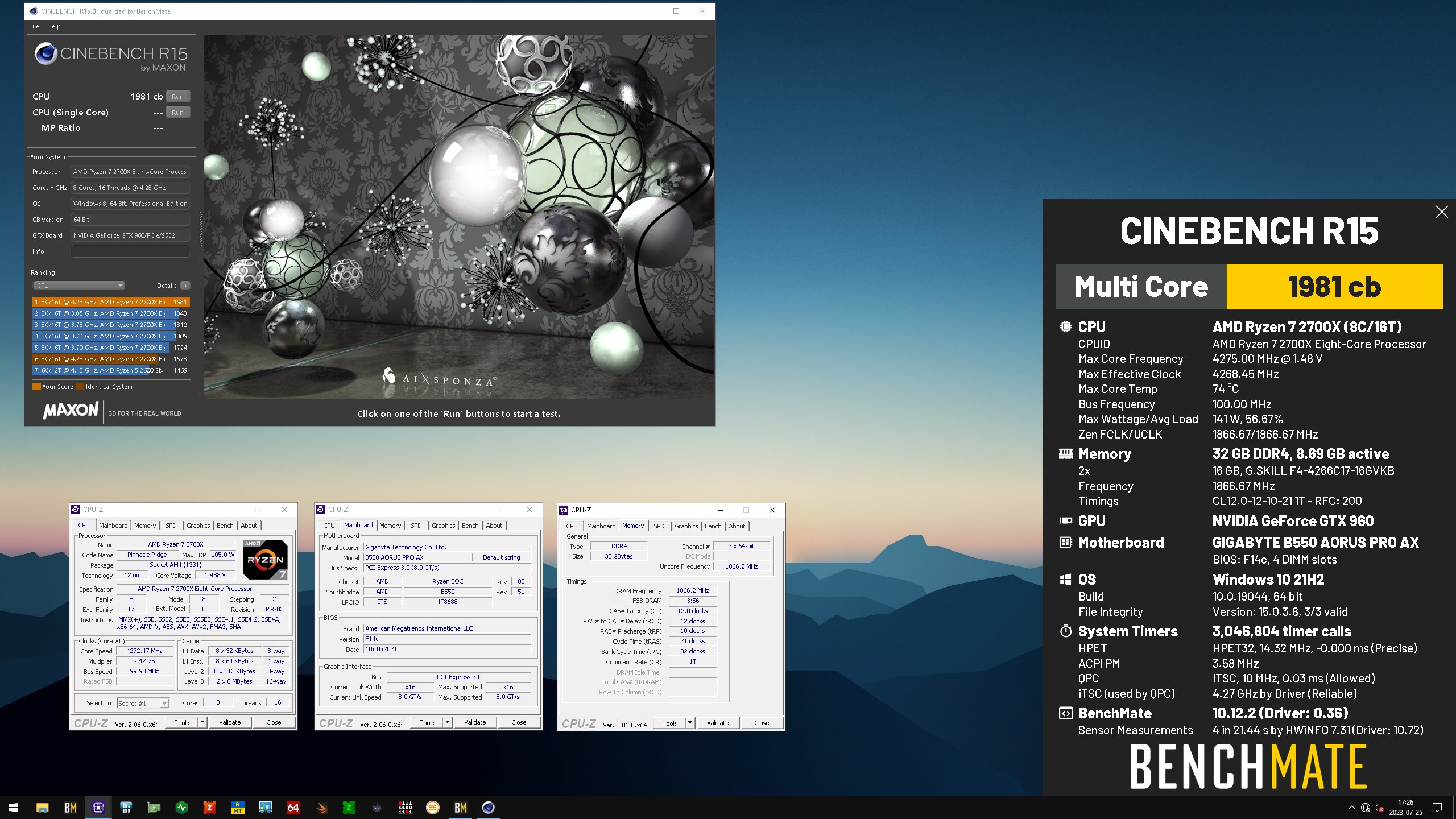Open the red 64 taskbar icon

pos(293,807)
